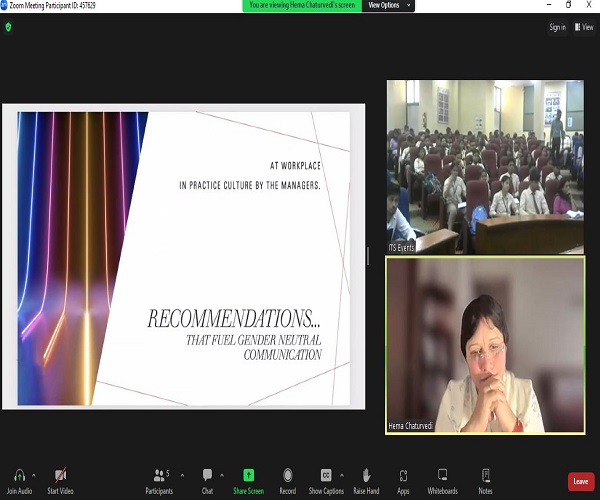Click the 'In practice culture by the managers' text
Viewport: 600px width, 500px height.
(x=250, y=186)
